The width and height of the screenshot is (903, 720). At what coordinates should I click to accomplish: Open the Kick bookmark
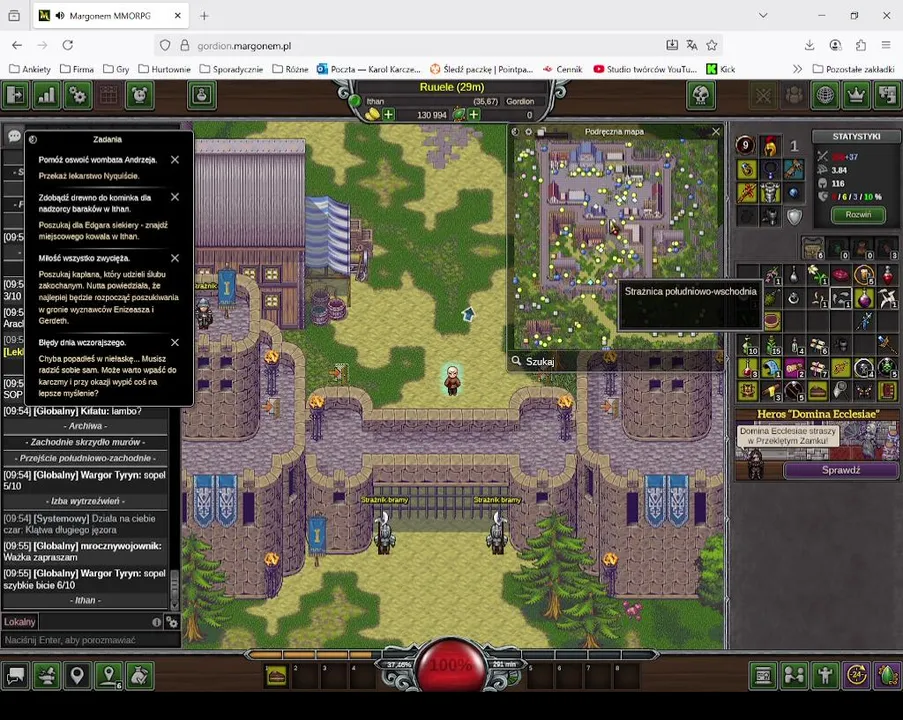pos(721,69)
